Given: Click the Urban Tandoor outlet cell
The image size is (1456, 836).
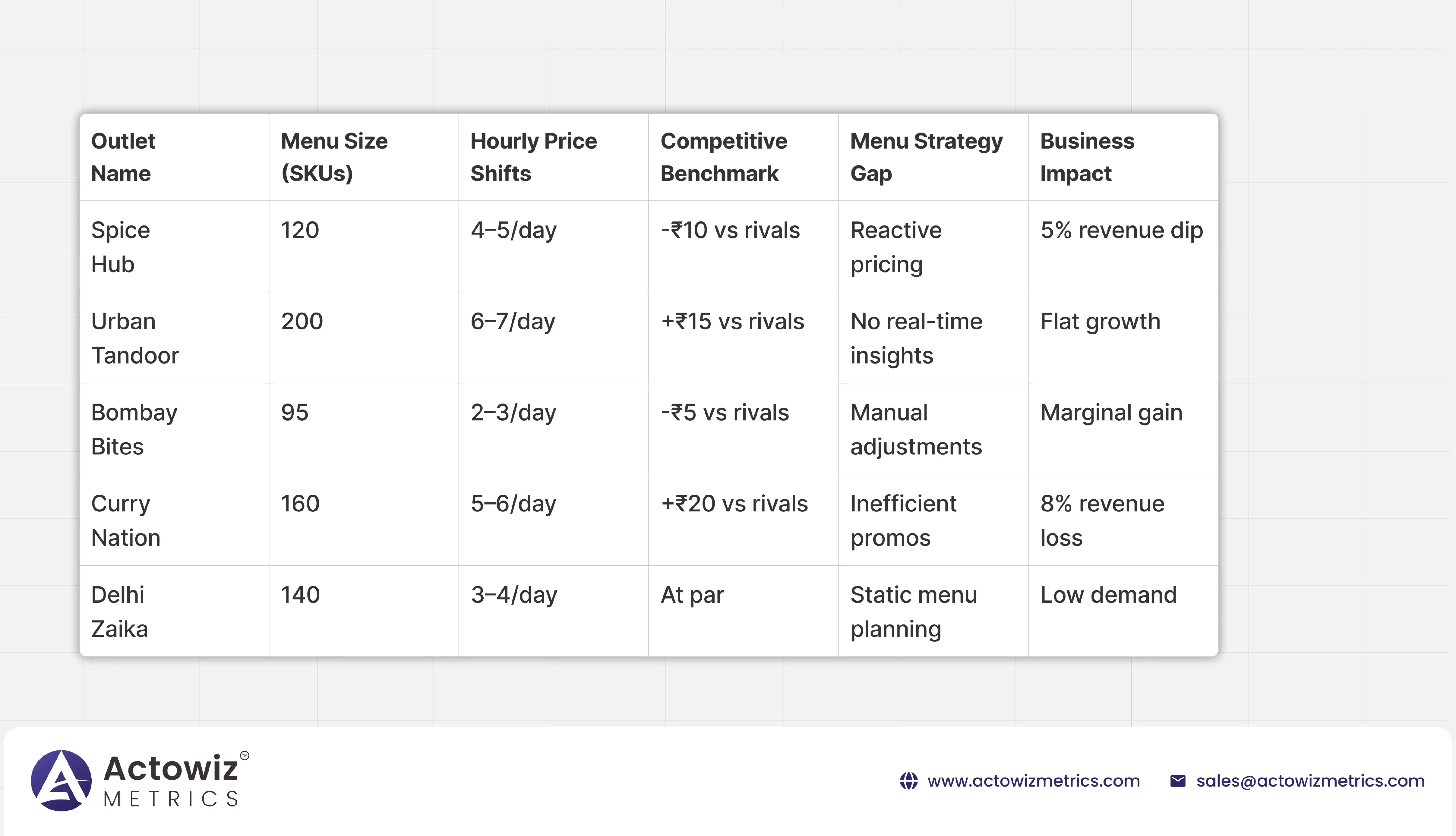Looking at the screenshot, I should (x=135, y=338).
